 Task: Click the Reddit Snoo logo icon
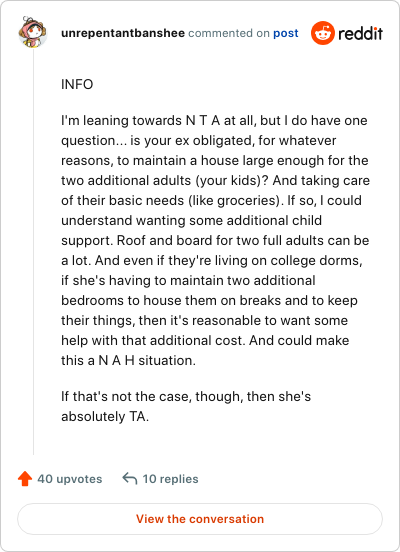click(x=323, y=33)
